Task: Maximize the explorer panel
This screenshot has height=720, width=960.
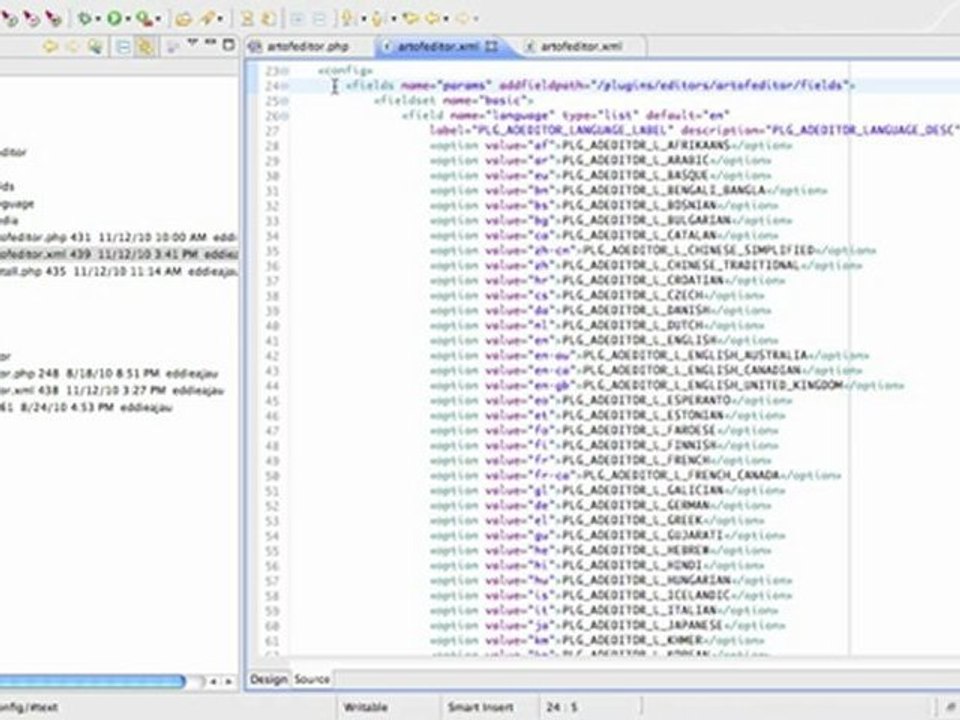Action: [228, 44]
